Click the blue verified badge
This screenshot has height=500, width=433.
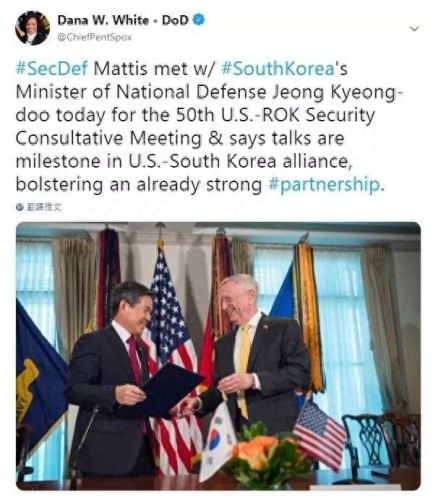click(x=199, y=20)
